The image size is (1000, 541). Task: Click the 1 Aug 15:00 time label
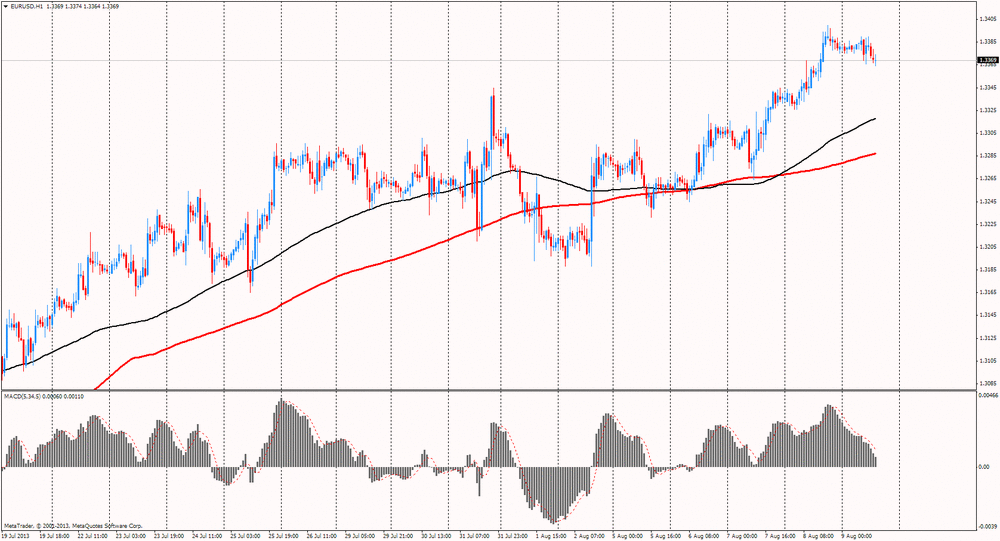coord(550,537)
